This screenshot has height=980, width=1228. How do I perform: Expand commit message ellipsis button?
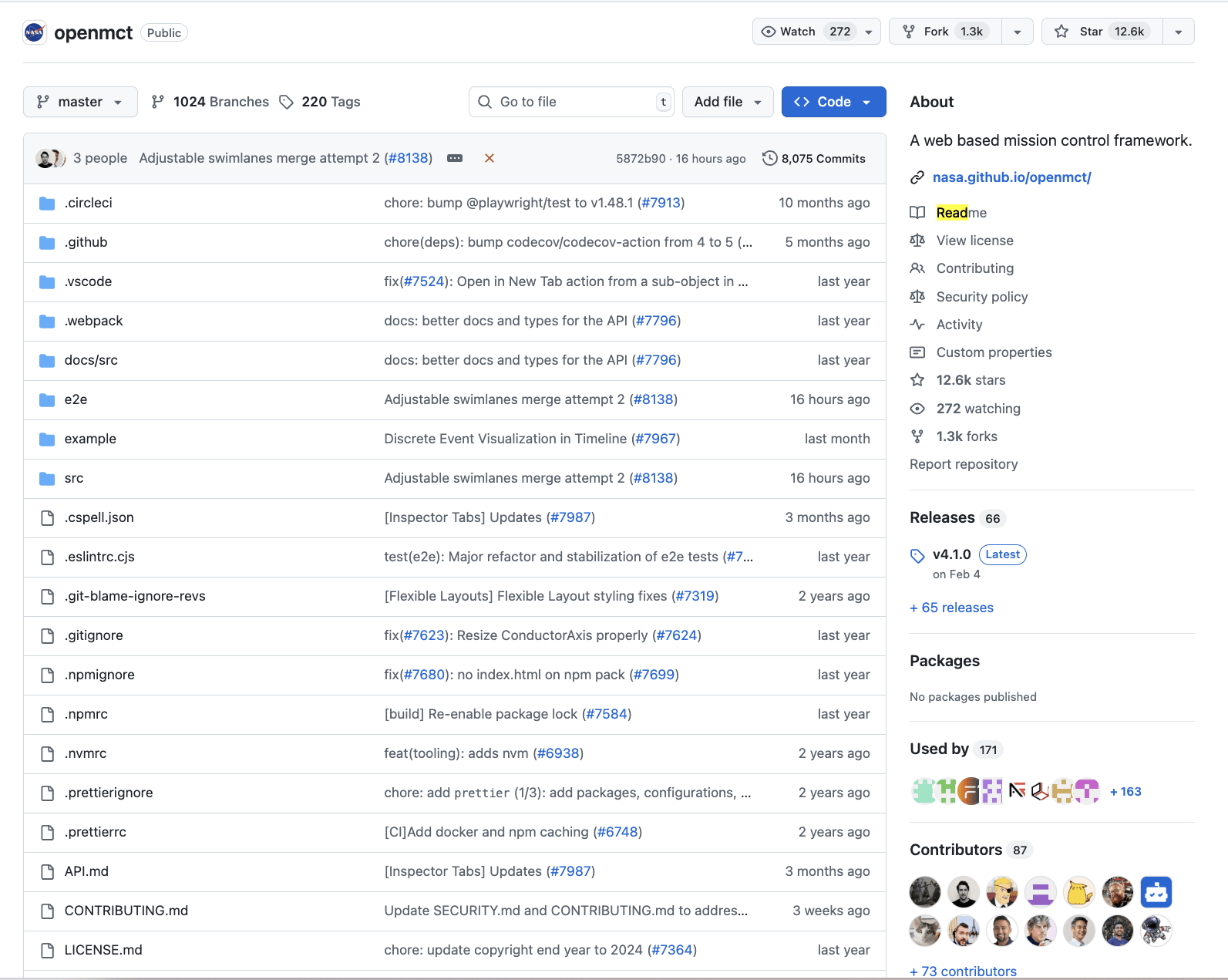pos(455,158)
